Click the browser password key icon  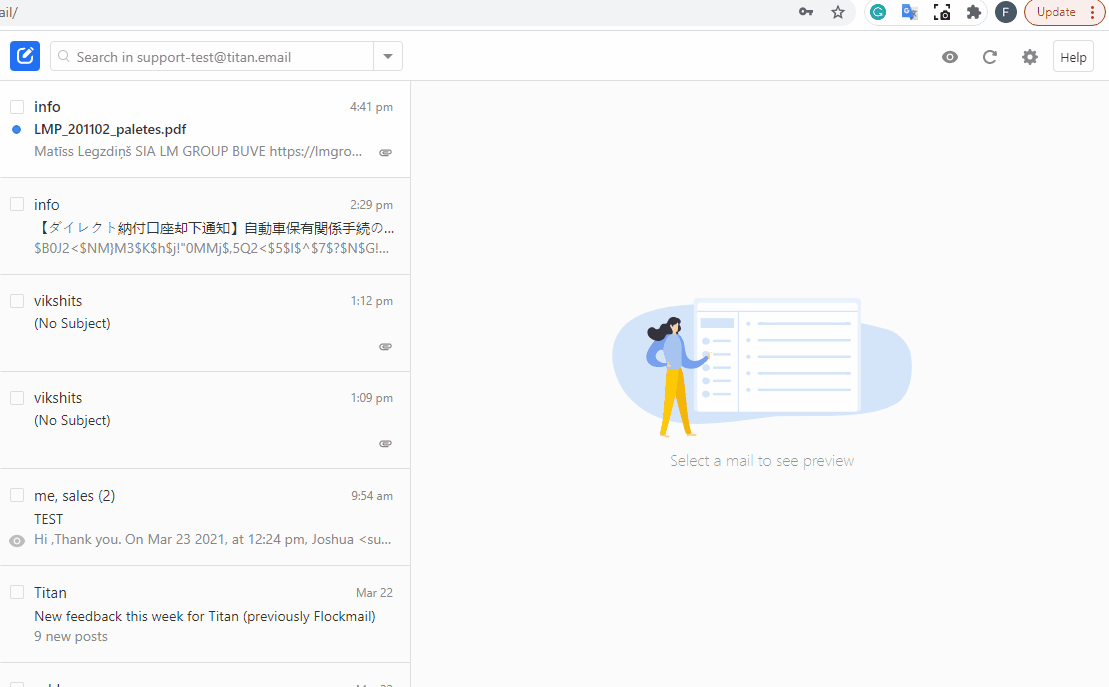click(x=806, y=12)
